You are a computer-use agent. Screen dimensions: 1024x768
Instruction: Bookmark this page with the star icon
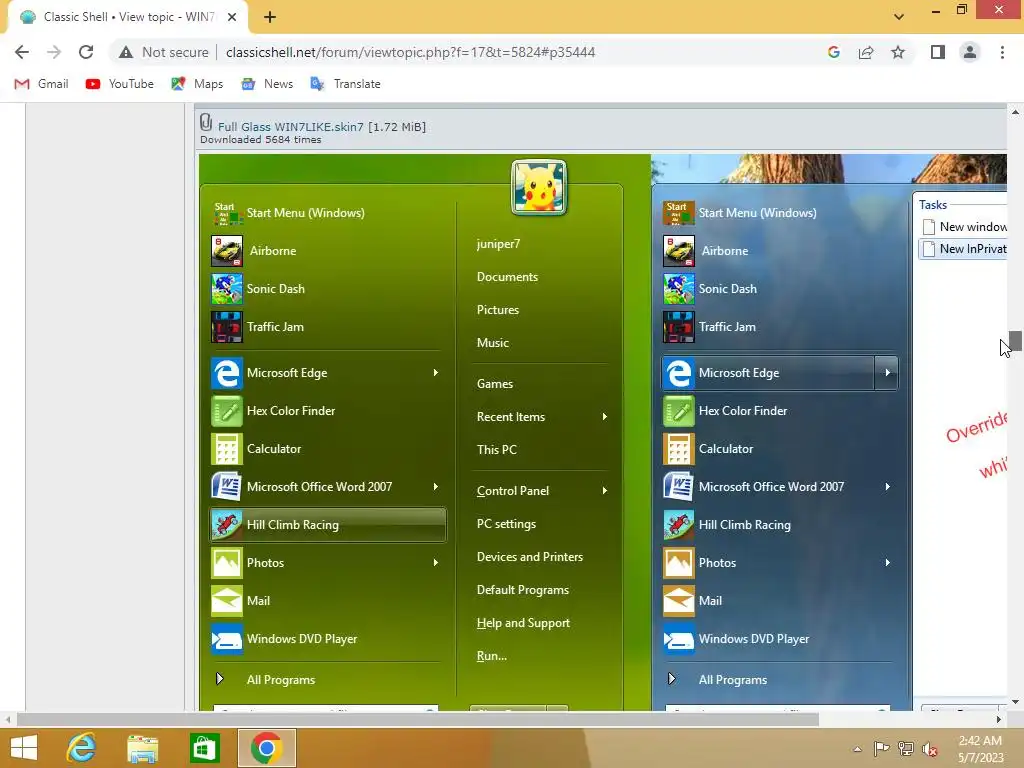pyautogui.click(x=898, y=52)
